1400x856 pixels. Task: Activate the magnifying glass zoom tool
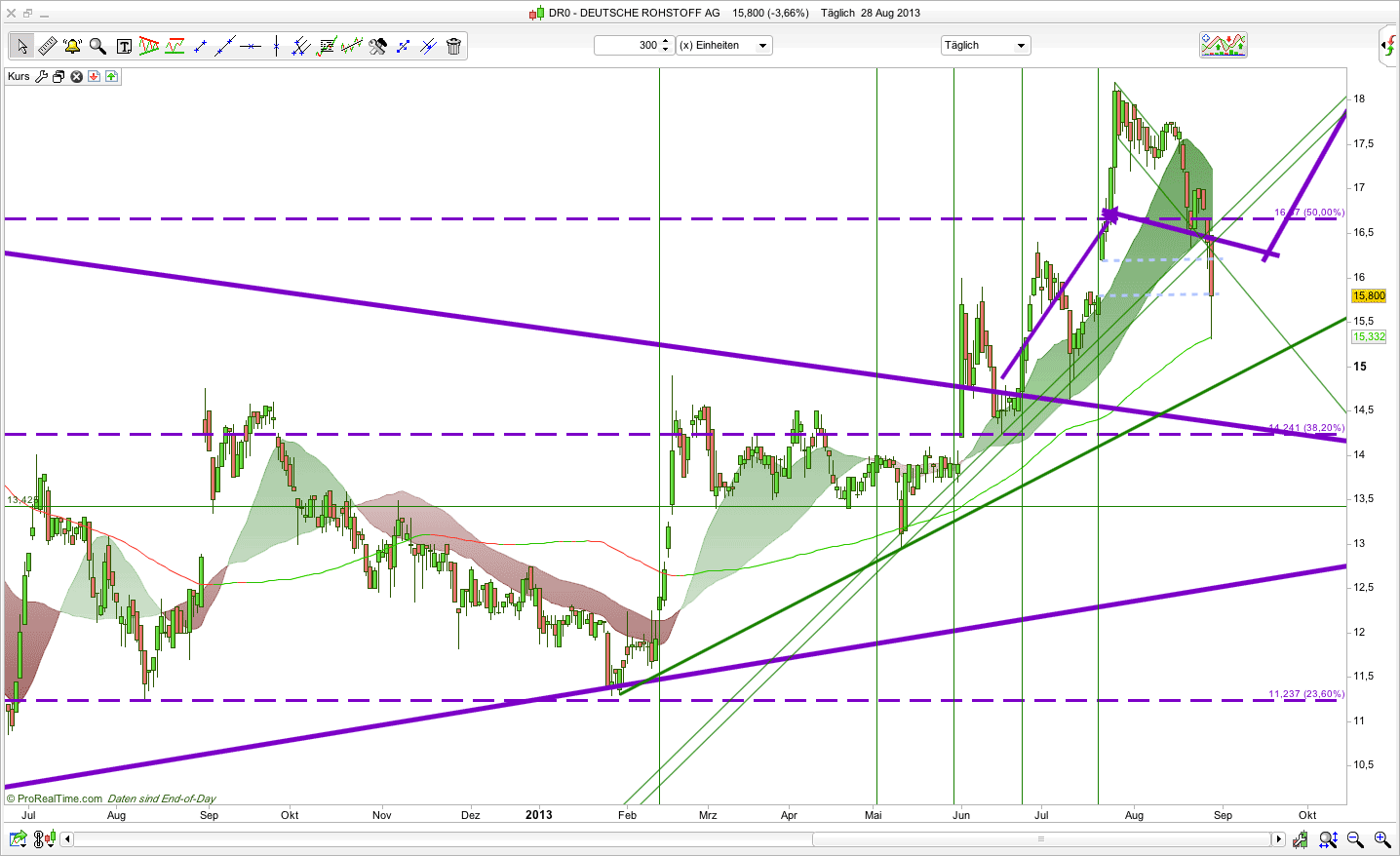[97, 46]
